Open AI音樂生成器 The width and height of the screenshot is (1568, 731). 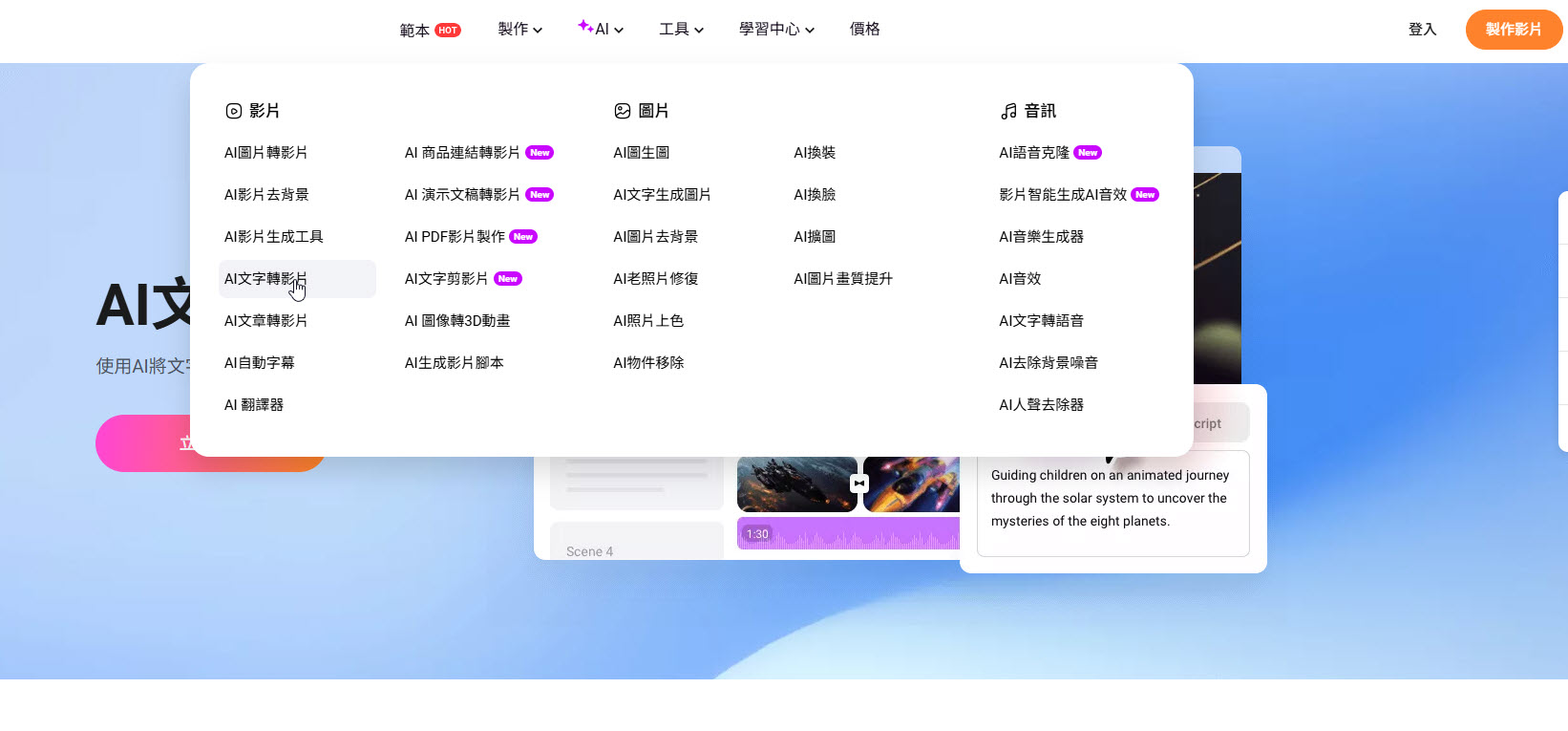(1042, 237)
